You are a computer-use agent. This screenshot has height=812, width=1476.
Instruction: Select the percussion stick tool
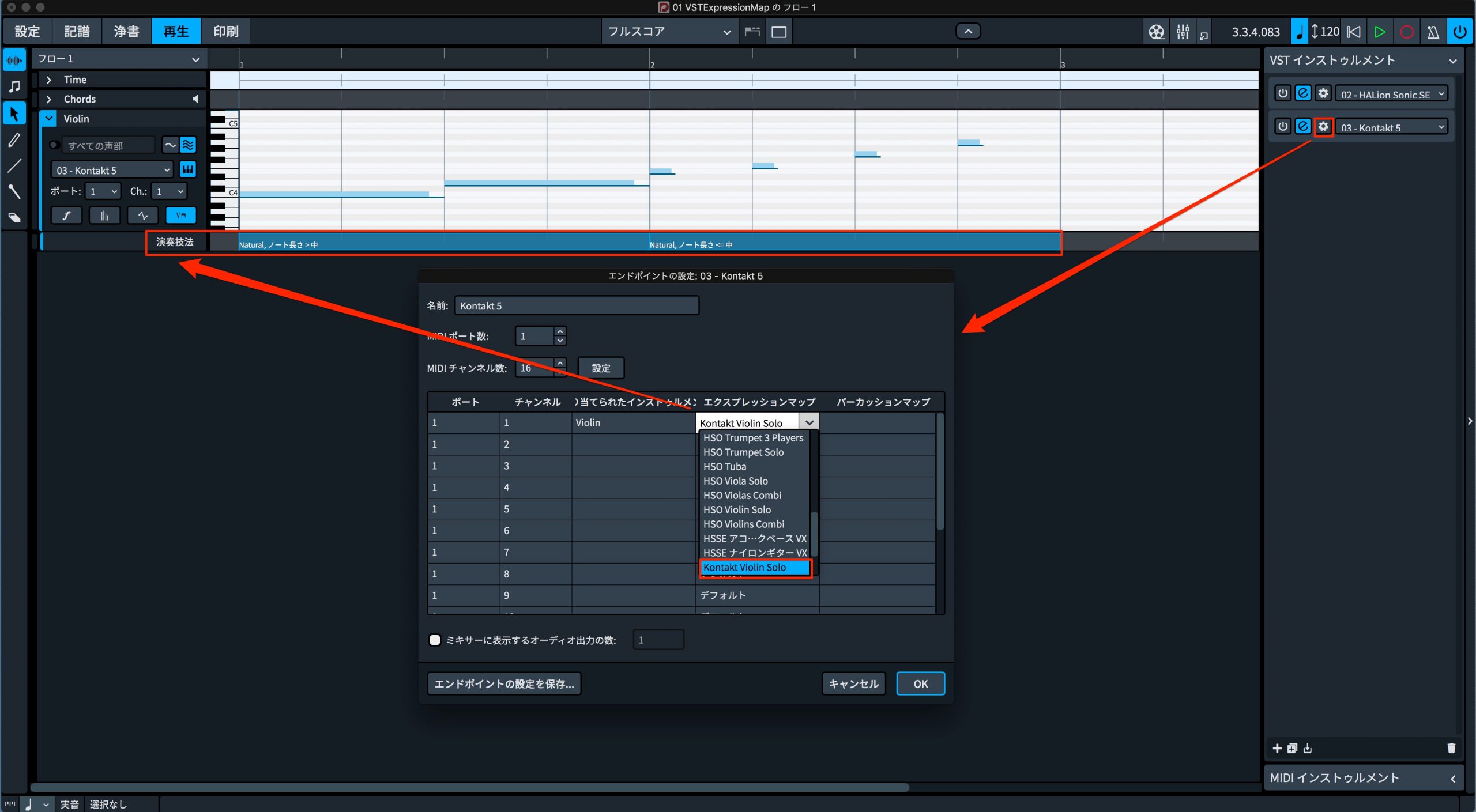tap(14, 191)
